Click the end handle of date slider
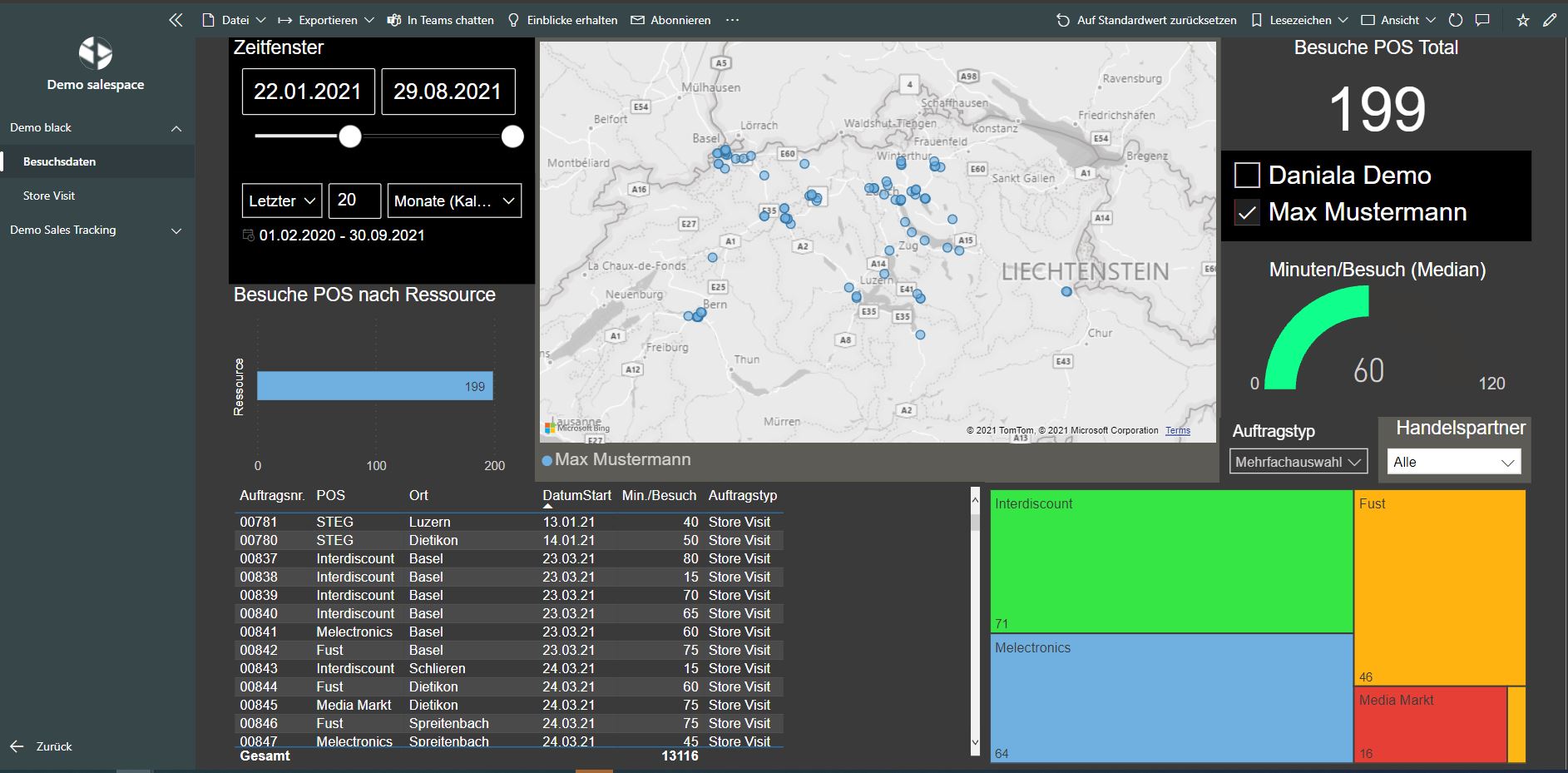The height and width of the screenshot is (773, 1568). (512, 136)
